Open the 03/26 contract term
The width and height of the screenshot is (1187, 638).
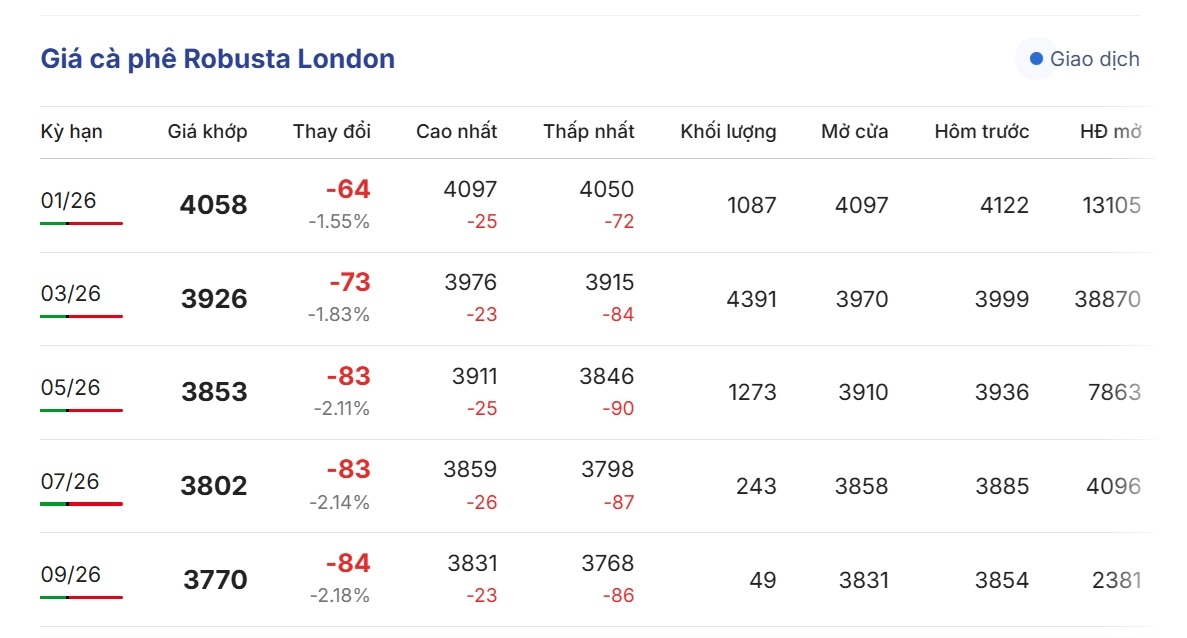point(70,293)
